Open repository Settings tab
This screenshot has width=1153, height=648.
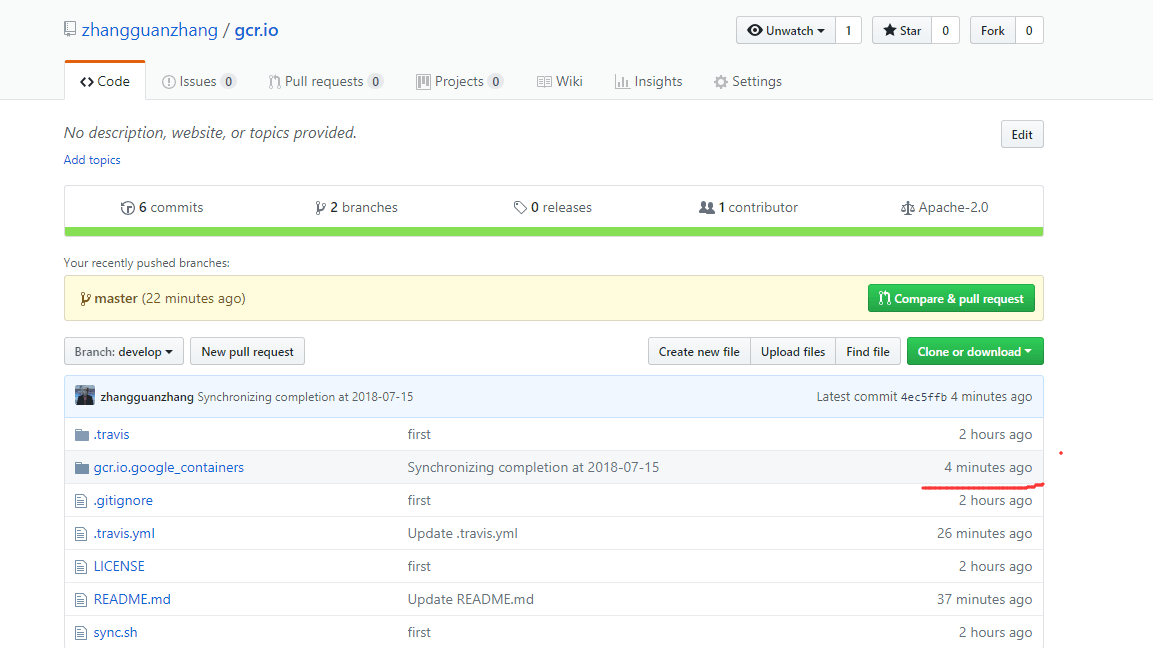(x=748, y=81)
